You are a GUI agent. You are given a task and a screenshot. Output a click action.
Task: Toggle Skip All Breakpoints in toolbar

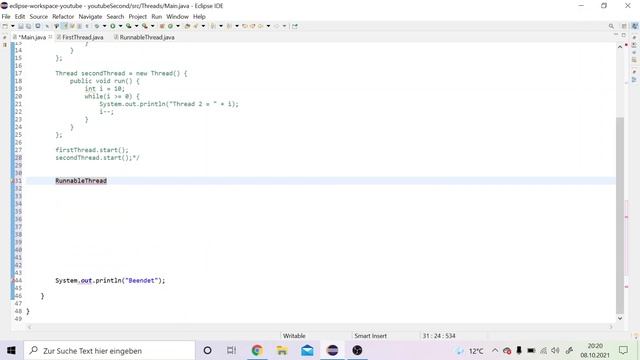click(x=47, y=26)
